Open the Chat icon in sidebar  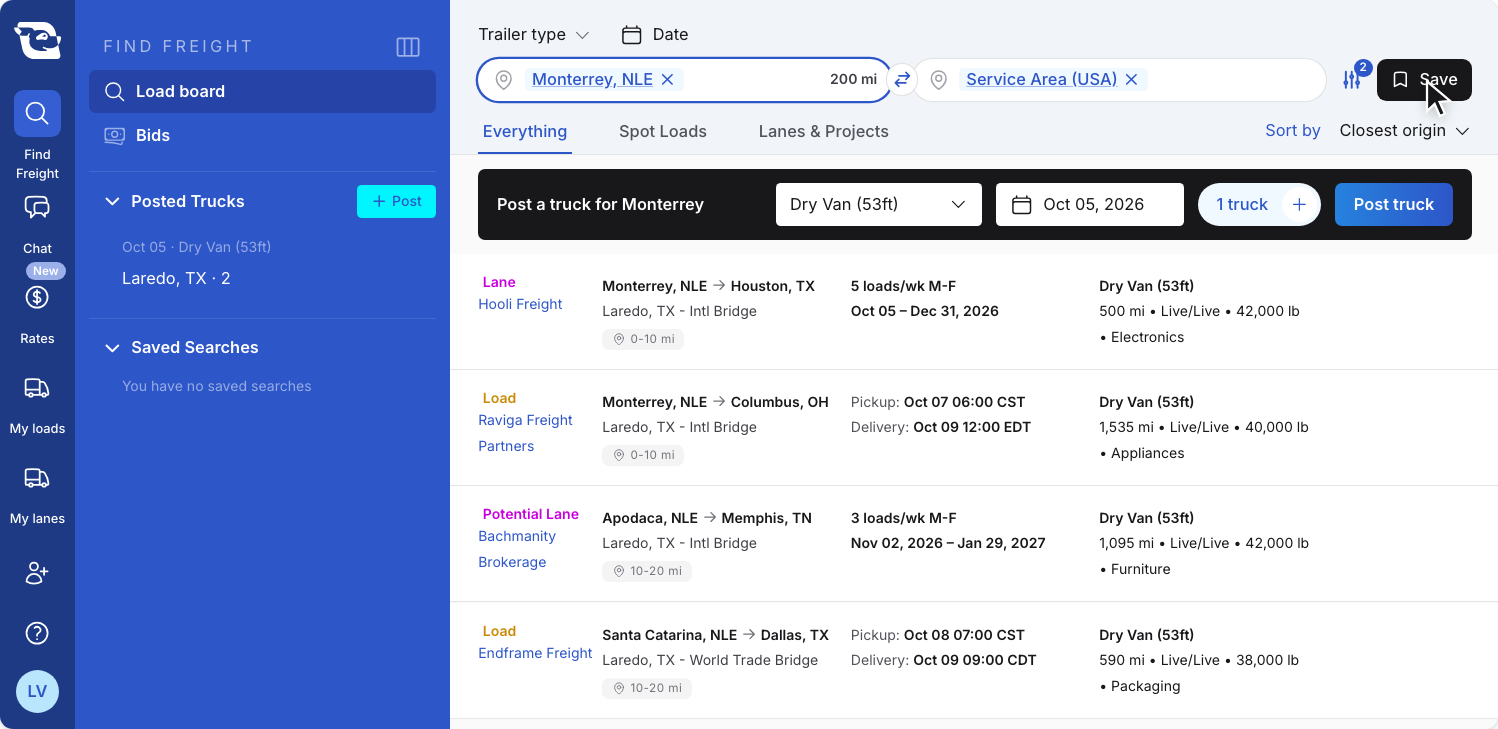pos(37,207)
